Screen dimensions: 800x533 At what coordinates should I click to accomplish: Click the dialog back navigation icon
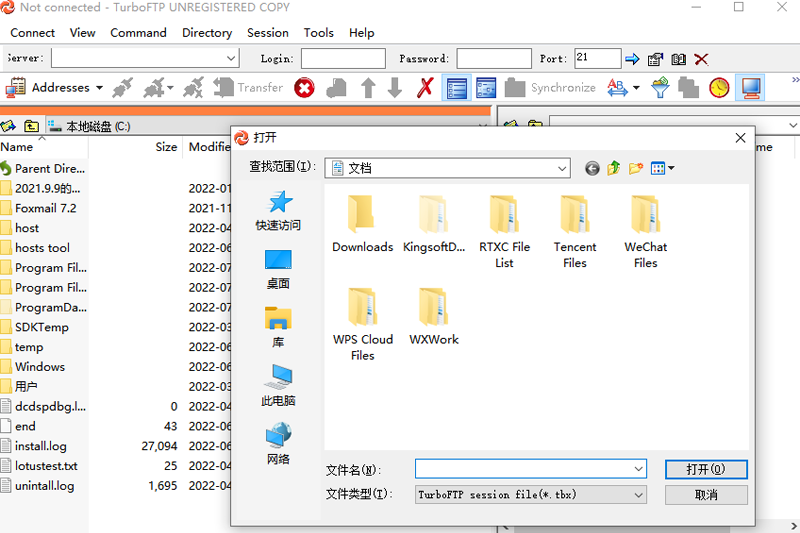point(592,168)
